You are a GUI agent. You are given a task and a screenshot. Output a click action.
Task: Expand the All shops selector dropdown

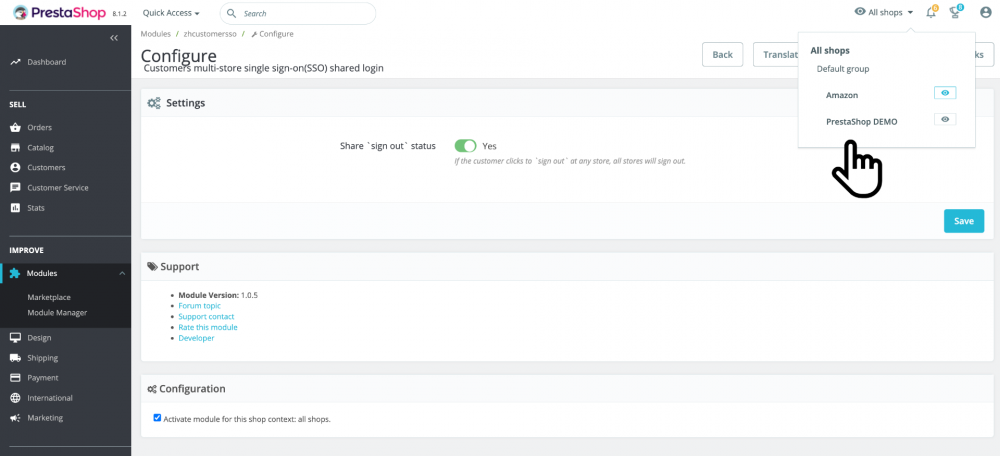coord(884,13)
